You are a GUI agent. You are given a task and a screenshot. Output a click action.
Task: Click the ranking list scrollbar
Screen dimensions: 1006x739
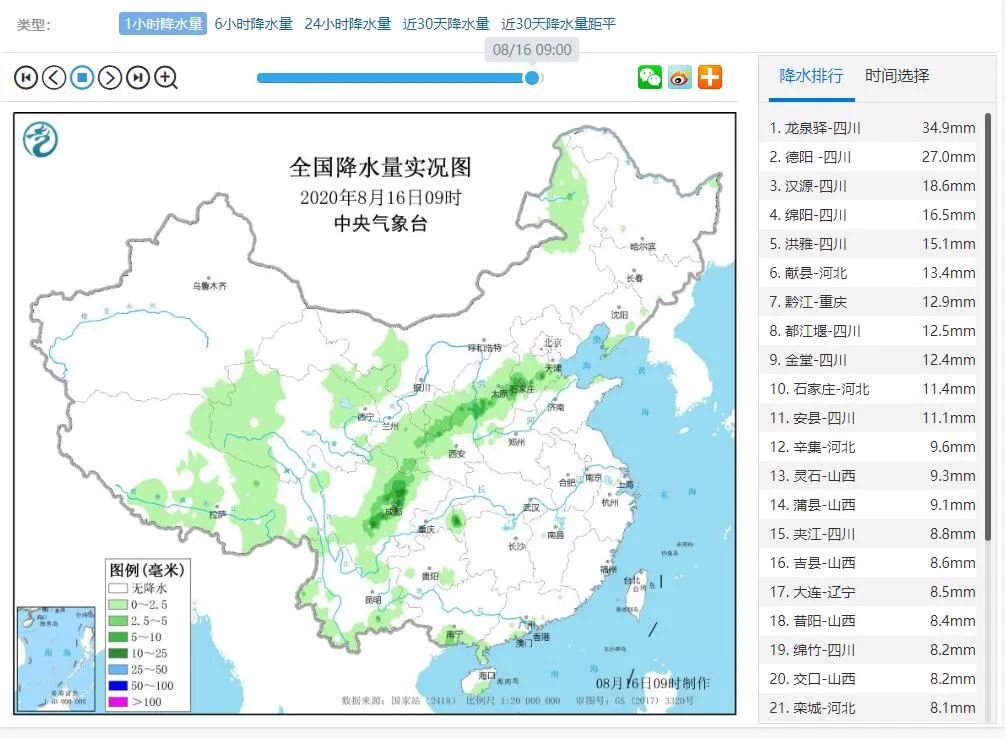click(x=988, y=327)
